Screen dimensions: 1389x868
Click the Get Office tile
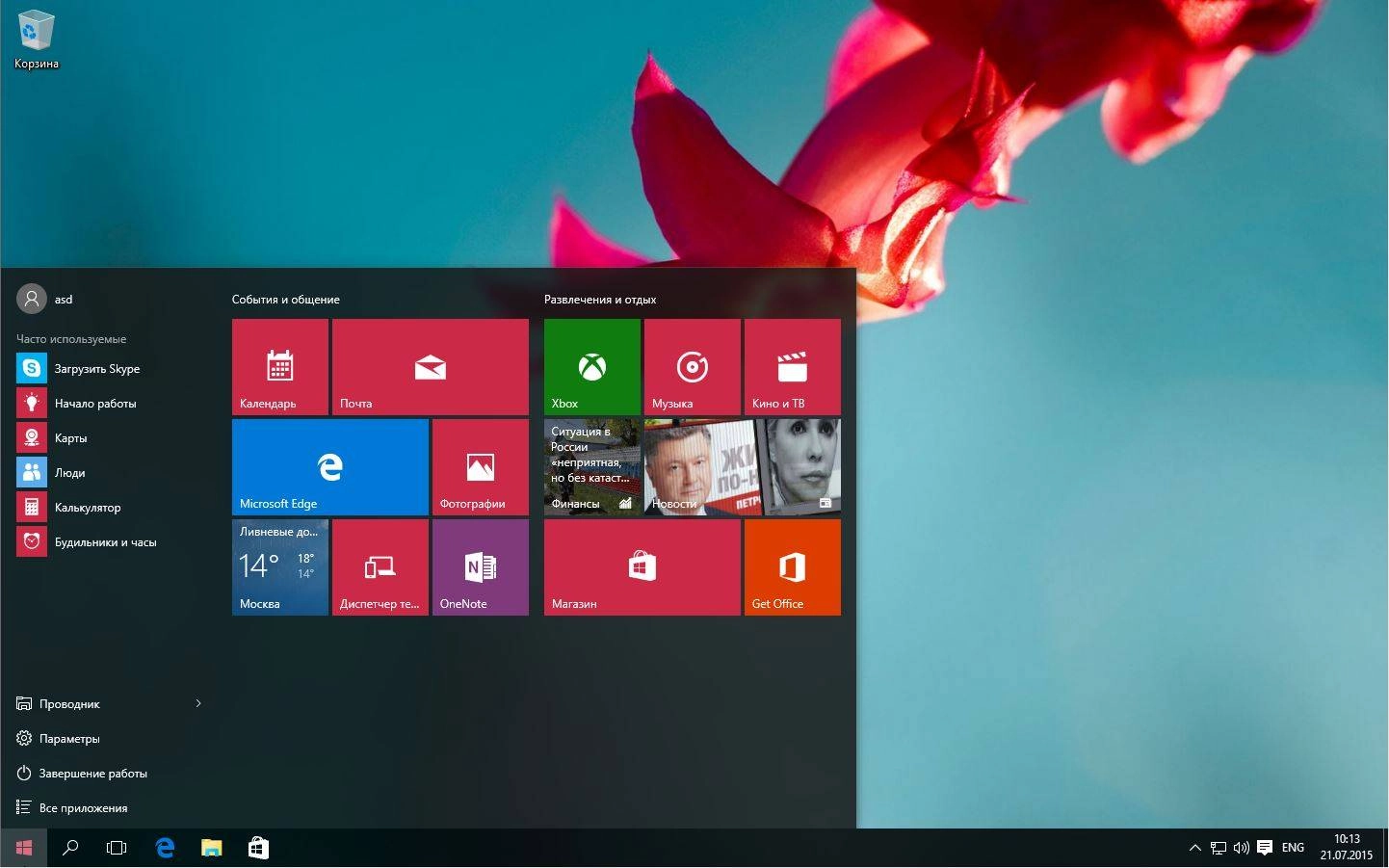792,567
